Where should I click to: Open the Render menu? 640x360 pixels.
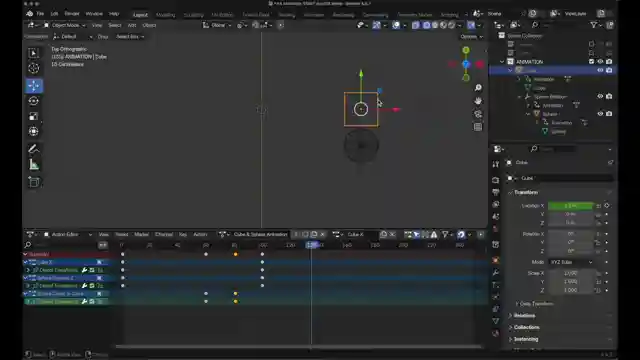click(72, 14)
